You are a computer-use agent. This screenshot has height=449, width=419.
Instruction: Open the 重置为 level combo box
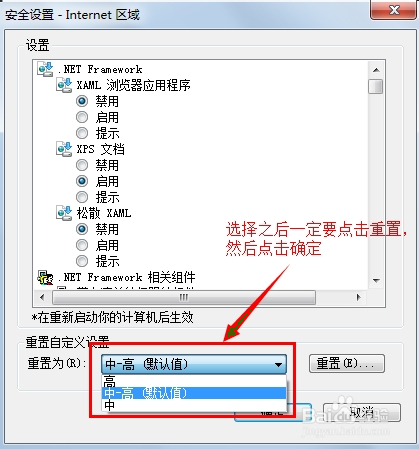click(194, 364)
